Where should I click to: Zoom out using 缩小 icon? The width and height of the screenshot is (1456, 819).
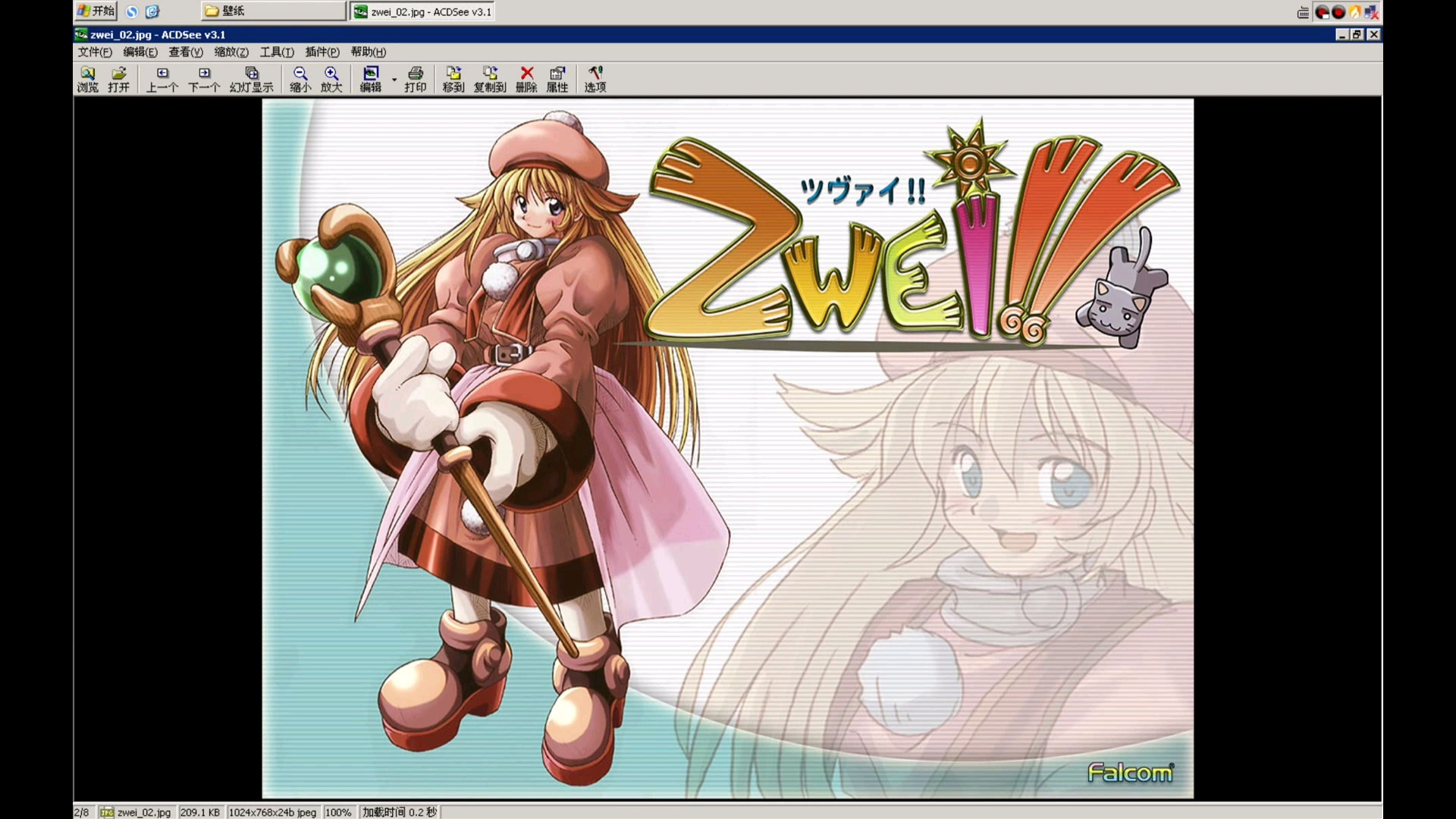[300, 79]
